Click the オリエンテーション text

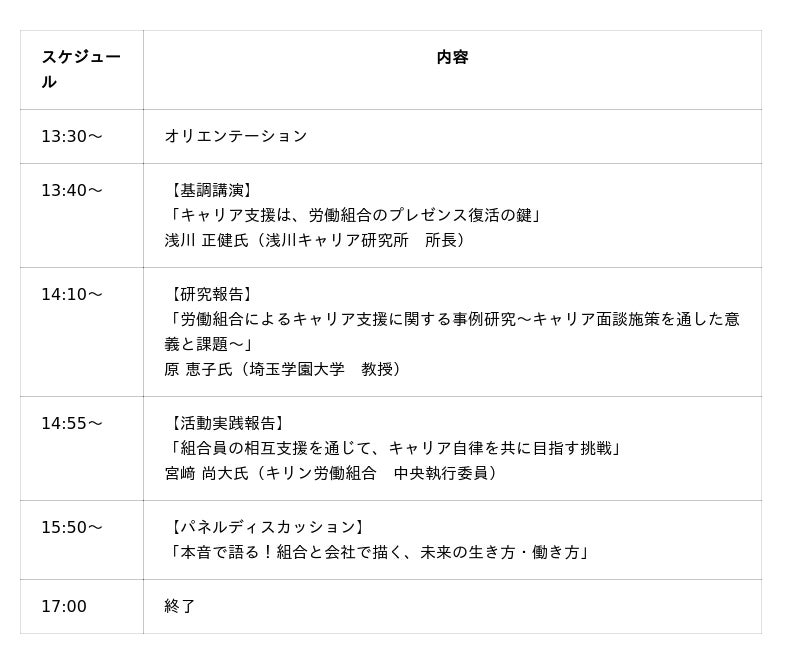tap(235, 136)
